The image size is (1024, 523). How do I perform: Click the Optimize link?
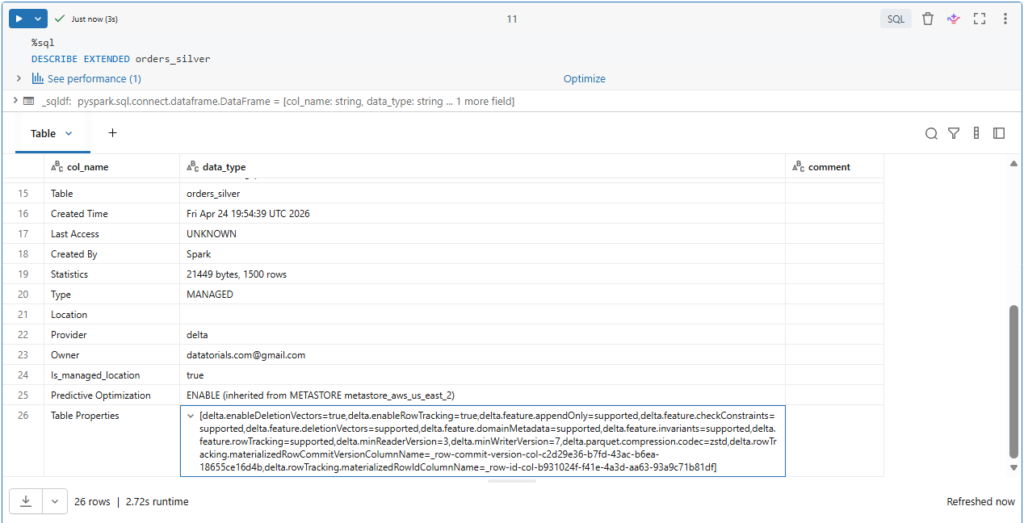coord(584,78)
